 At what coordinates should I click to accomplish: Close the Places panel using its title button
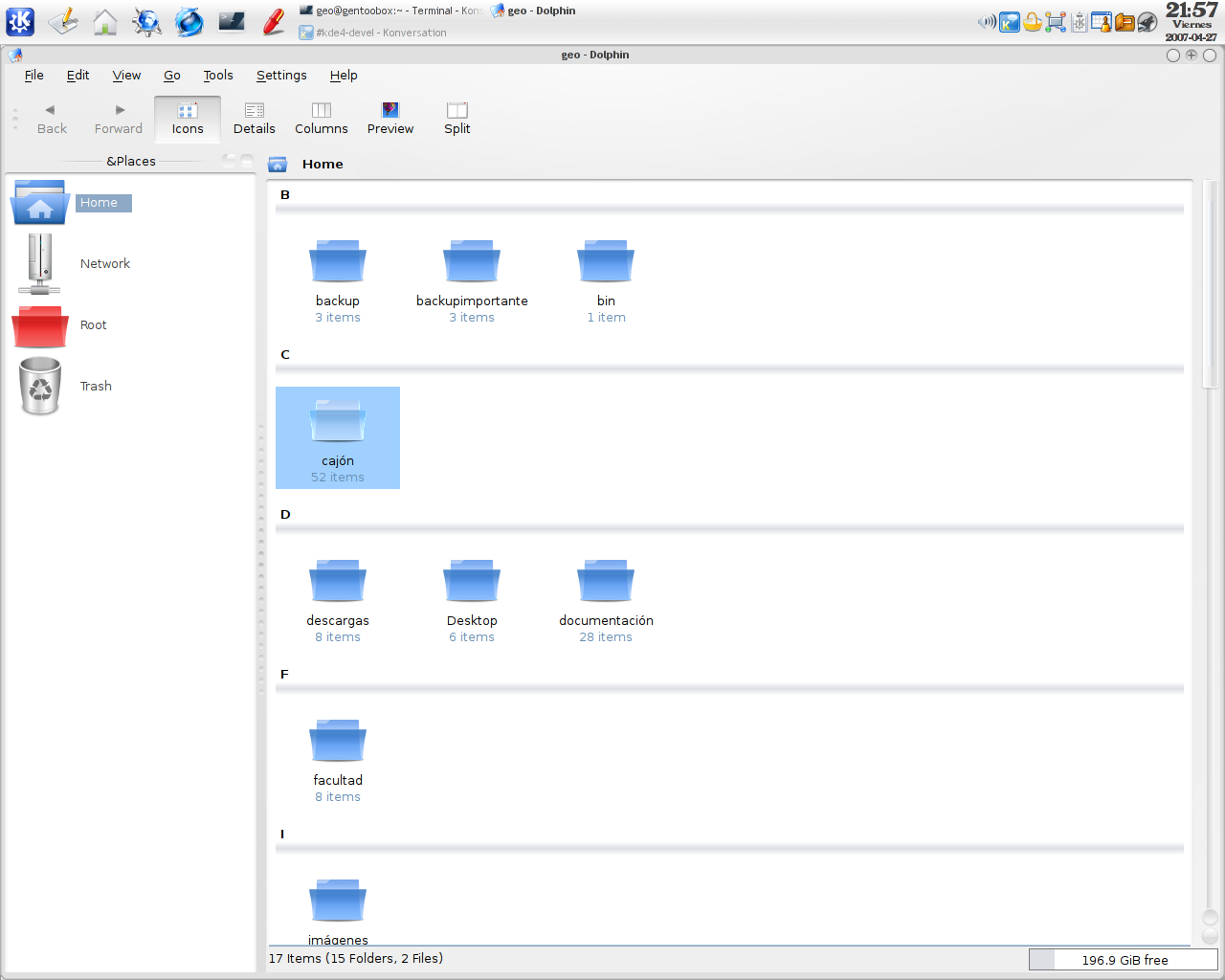click(x=247, y=160)
